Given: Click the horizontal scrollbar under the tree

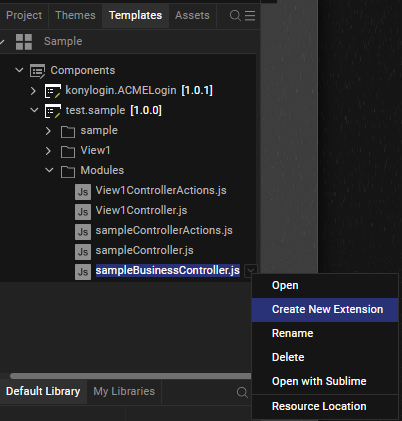Looking at the screenshot, I should [x=131, y=376].
